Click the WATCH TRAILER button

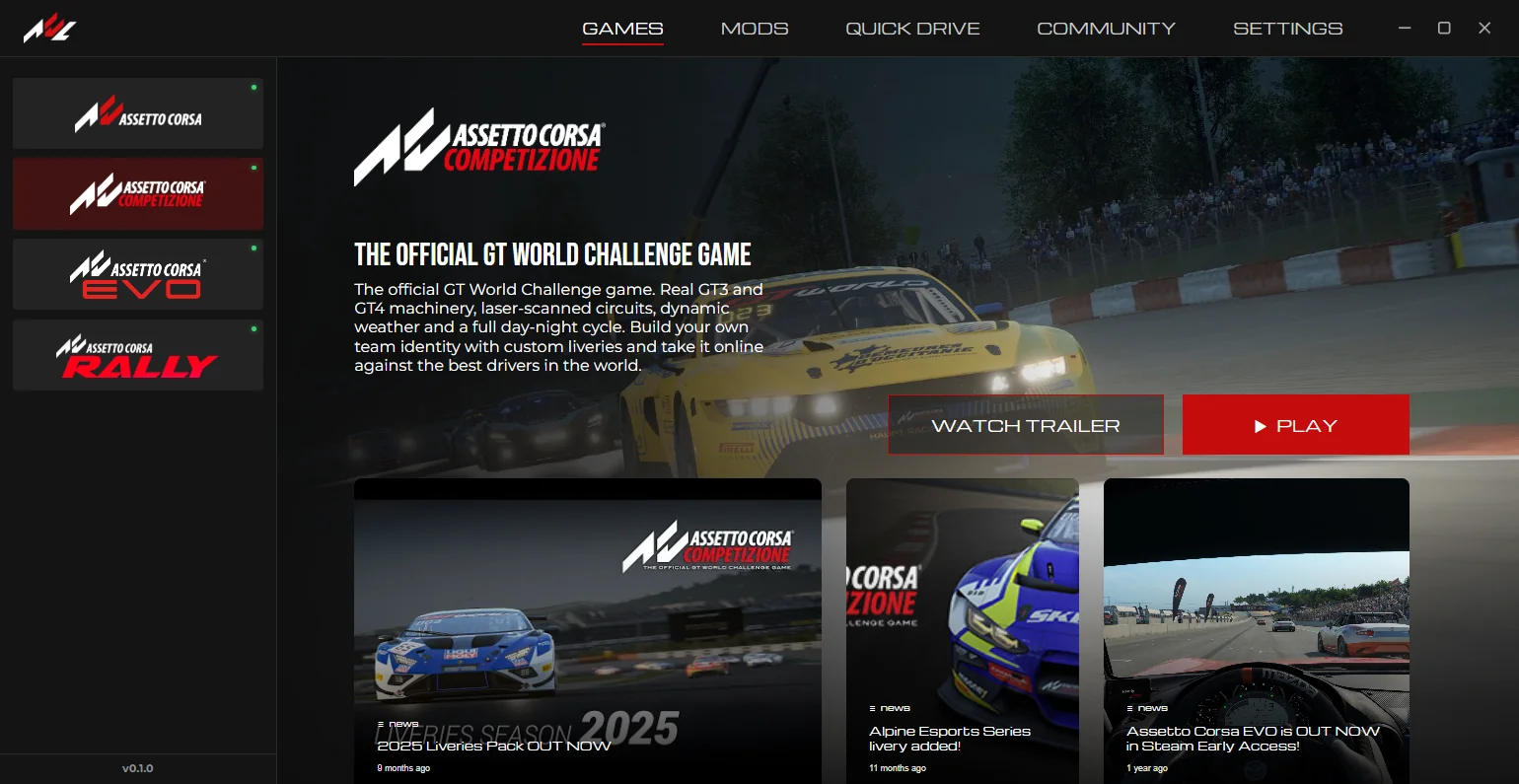(1026, 425)
